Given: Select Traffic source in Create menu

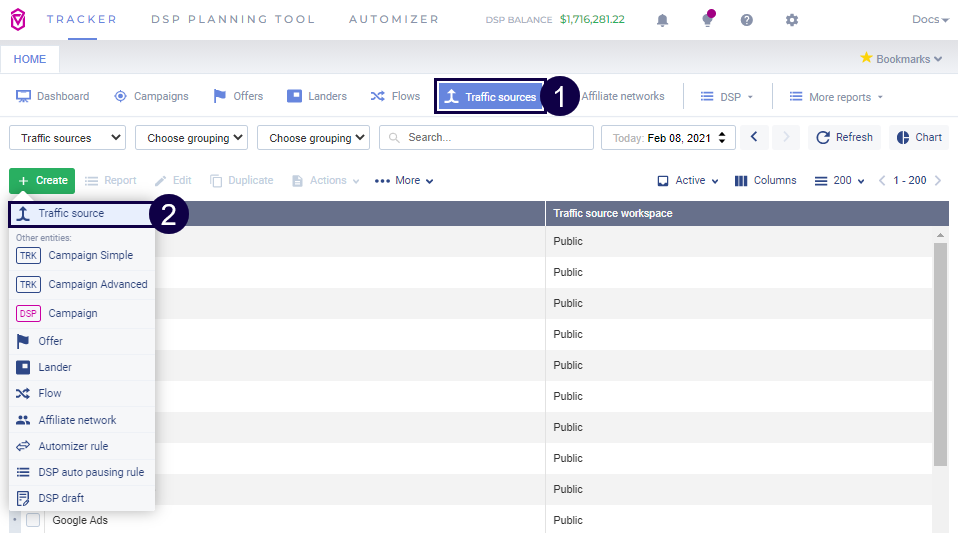Looking at the screenshot, I should tap(70, 214).
